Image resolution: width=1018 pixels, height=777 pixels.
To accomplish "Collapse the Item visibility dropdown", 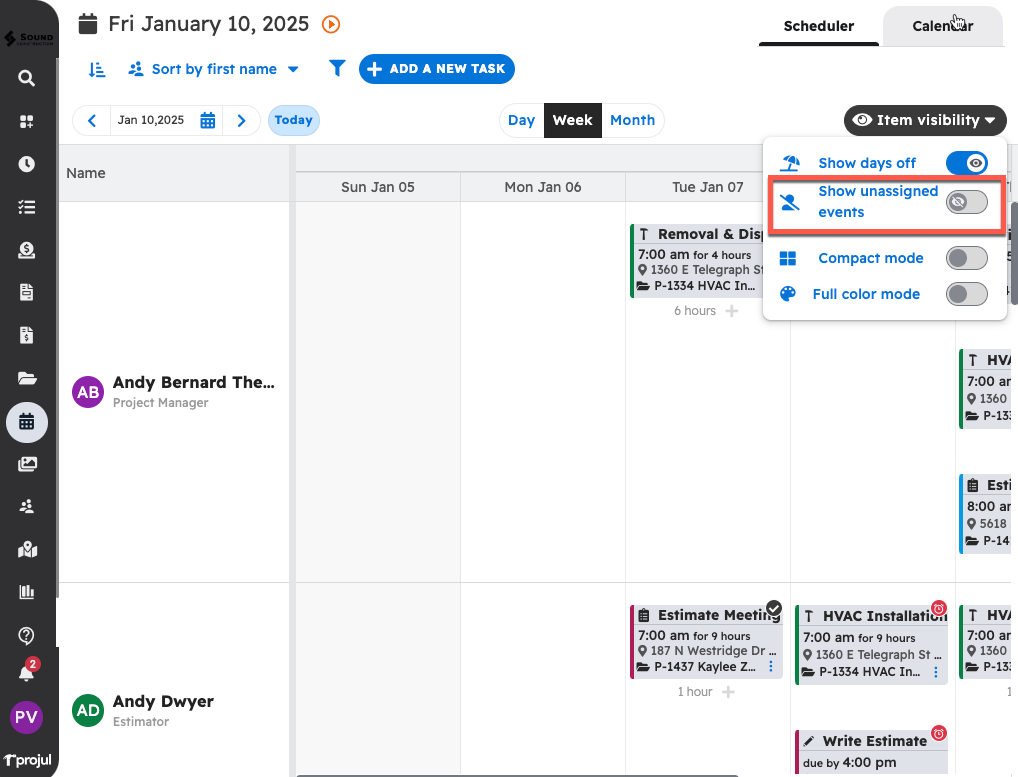I will point(924,120).
